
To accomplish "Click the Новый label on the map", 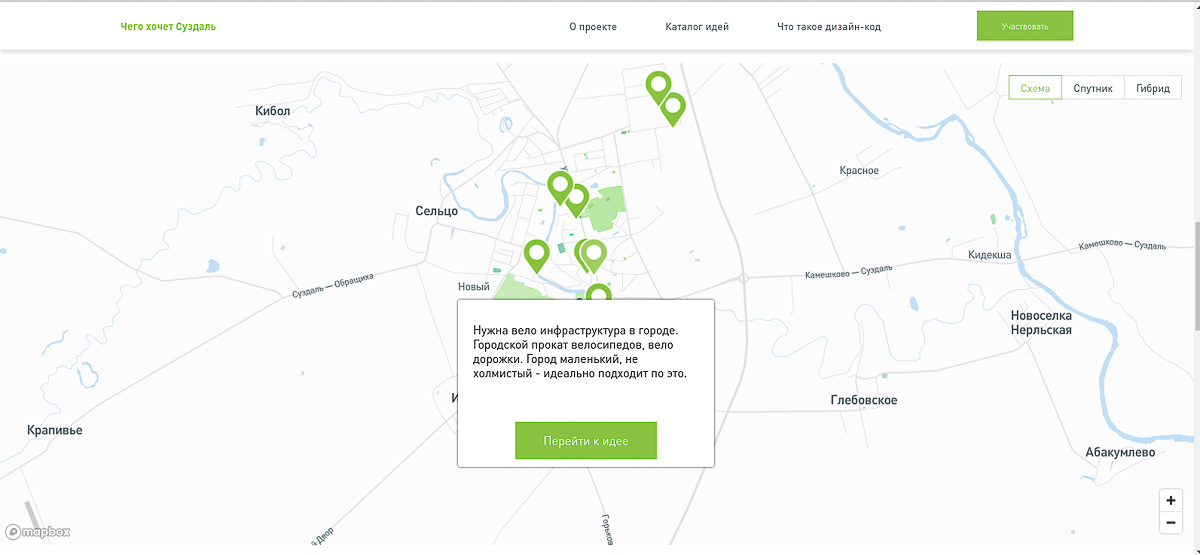I will click(x=473, y=287).
